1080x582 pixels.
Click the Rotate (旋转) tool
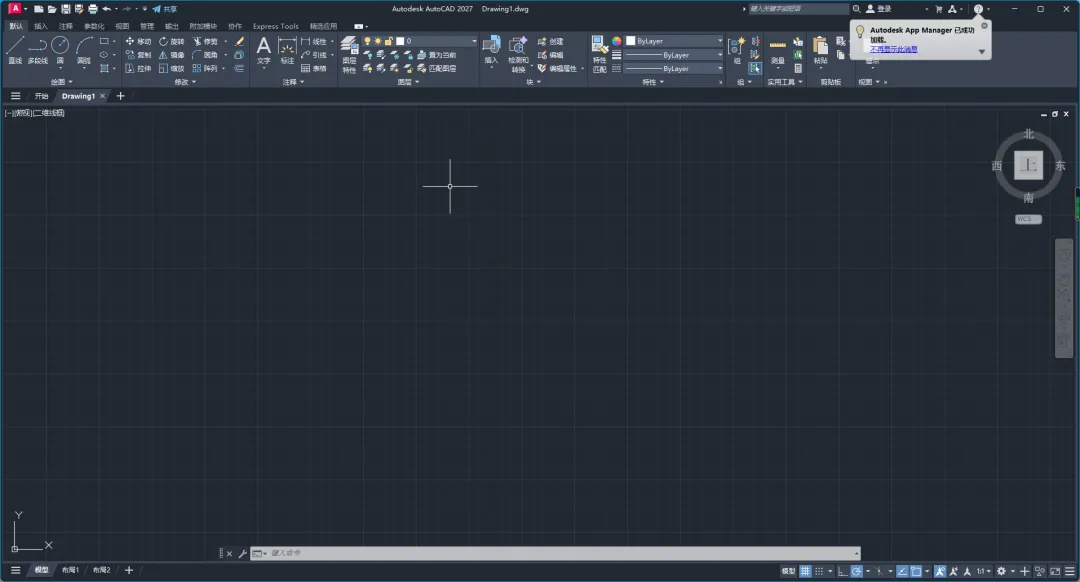pos(172,41)
